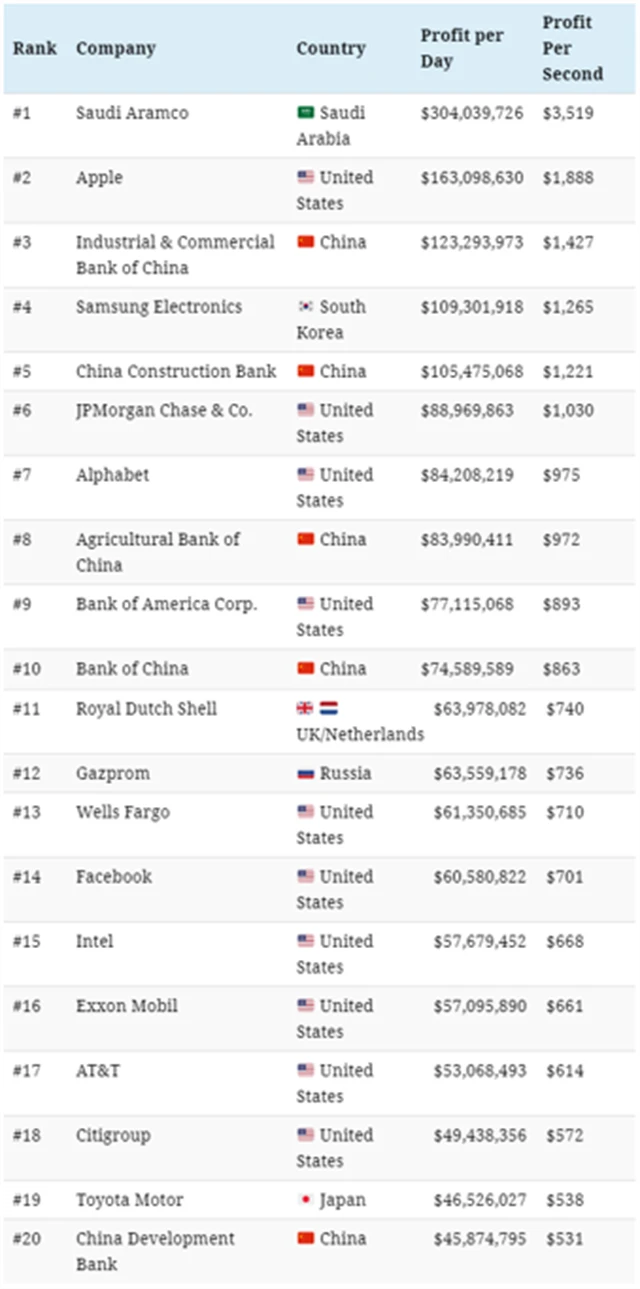Click the Saudi Arabia flag icon
This screenshot has height=1289, width=640.
tap(305, 113)
